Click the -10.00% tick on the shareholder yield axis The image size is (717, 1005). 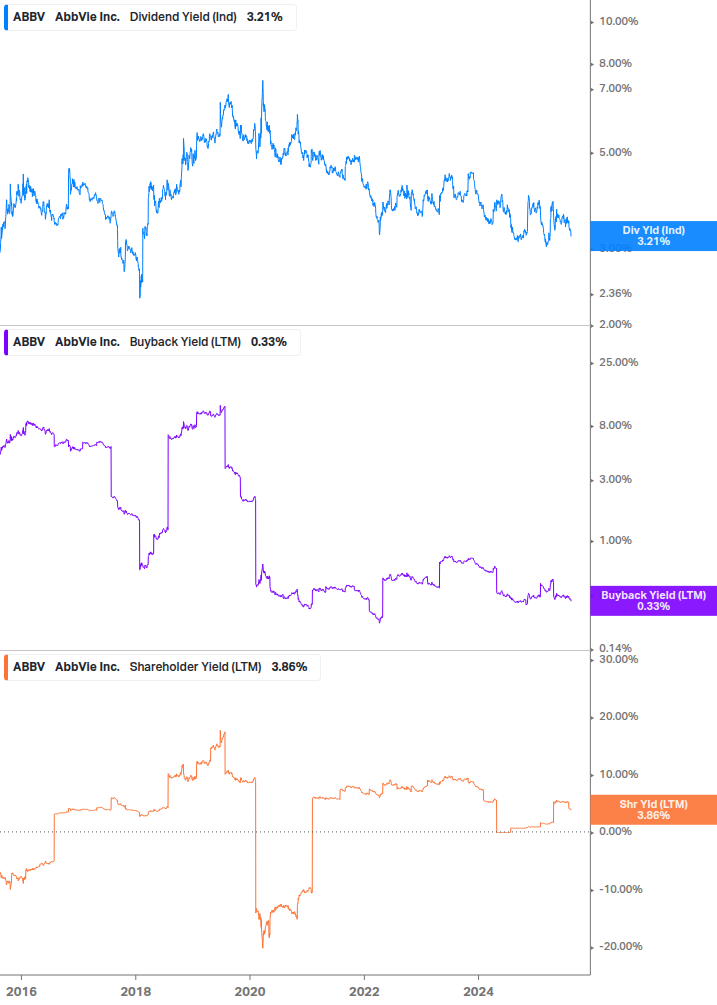click(620, 890)
